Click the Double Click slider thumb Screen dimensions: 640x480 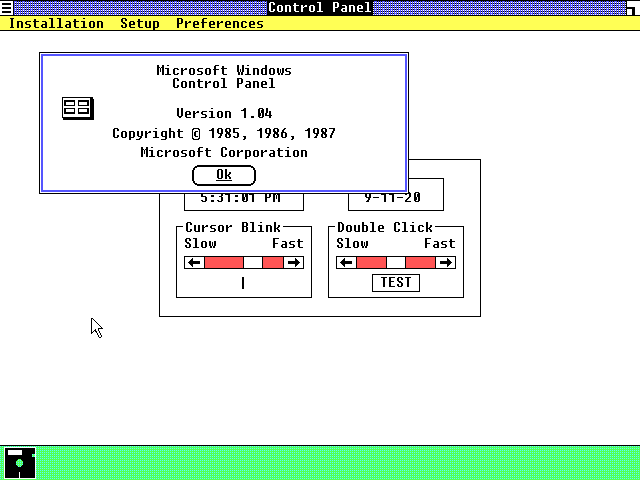[396, 262]
